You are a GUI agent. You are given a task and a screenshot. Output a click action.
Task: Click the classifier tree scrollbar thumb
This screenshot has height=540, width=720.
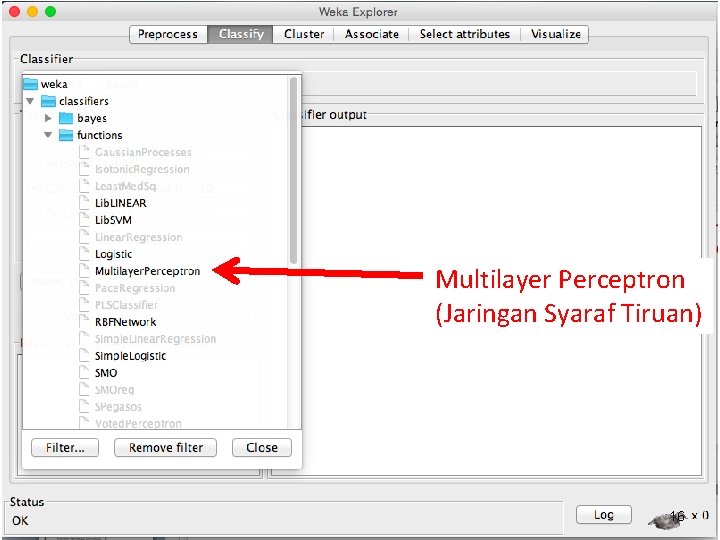(293, 170)
